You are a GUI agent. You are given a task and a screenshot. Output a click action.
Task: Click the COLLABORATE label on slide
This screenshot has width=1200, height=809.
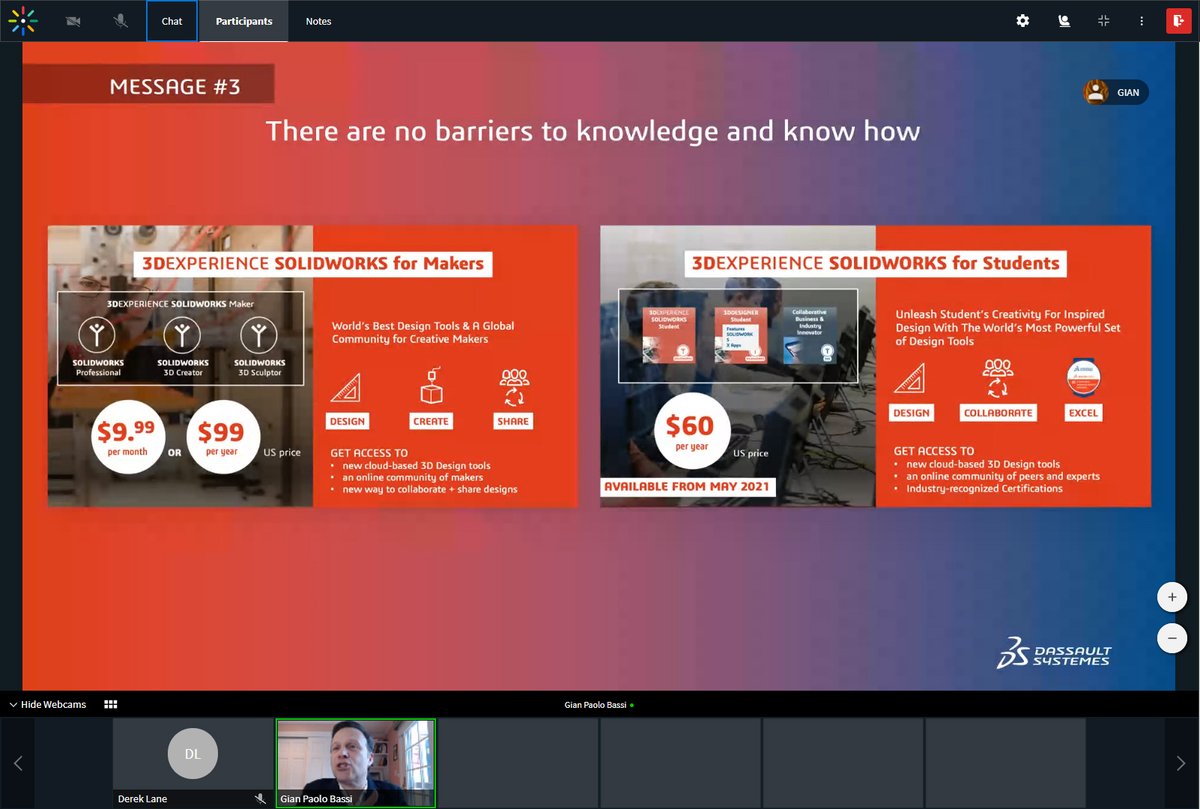point(998,412)
